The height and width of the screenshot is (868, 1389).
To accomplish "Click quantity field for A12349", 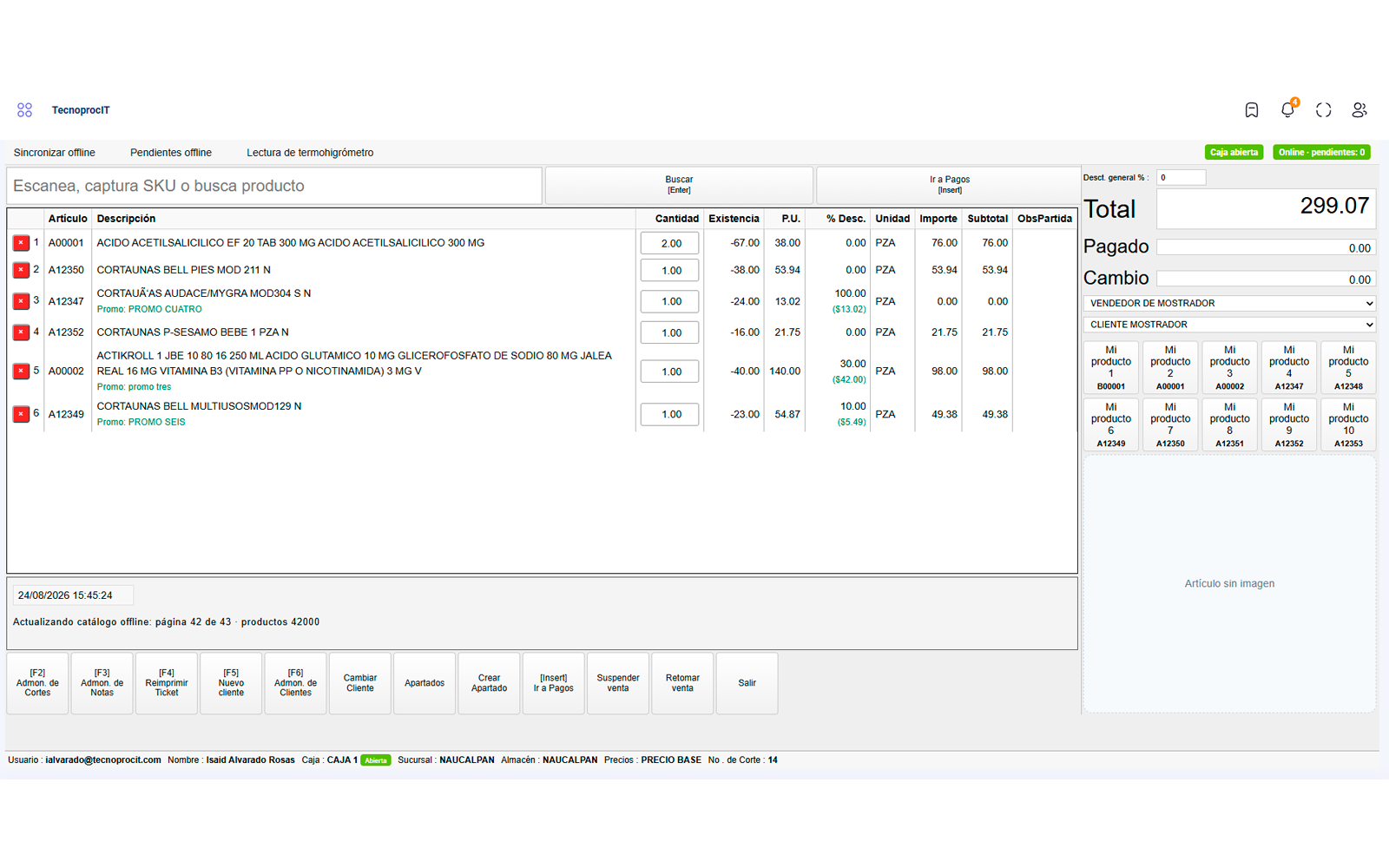I will [669, 415].
